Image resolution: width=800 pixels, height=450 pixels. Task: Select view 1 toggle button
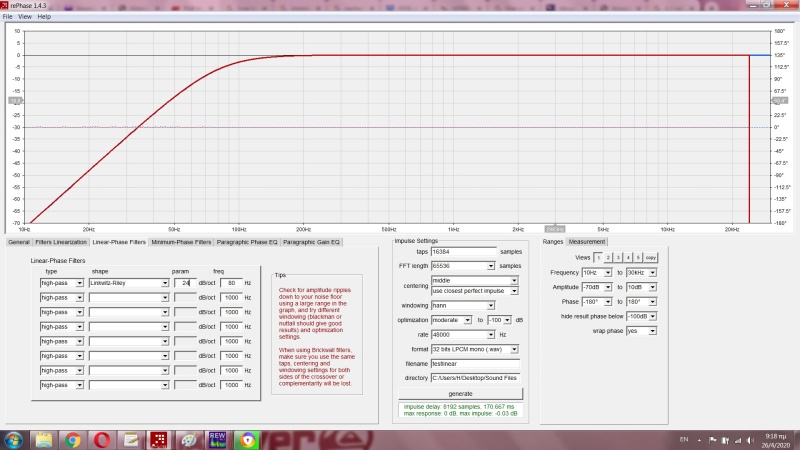click(598, 257)
